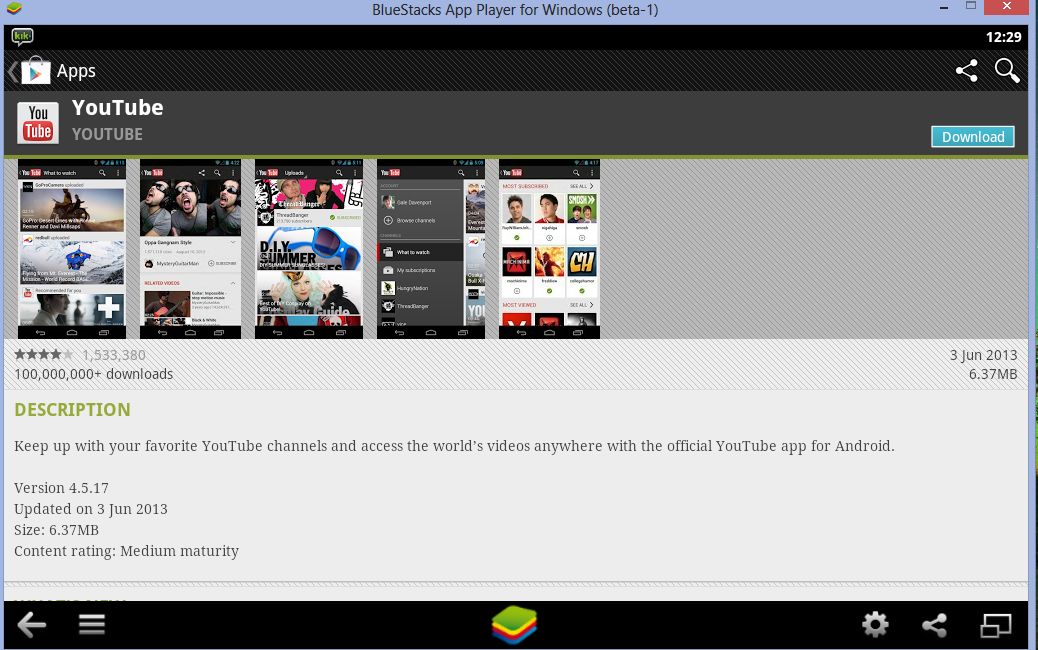Click the Kik notification icon in status bar
Screen dimensions: 1038x650
click(x=22, y=36)
